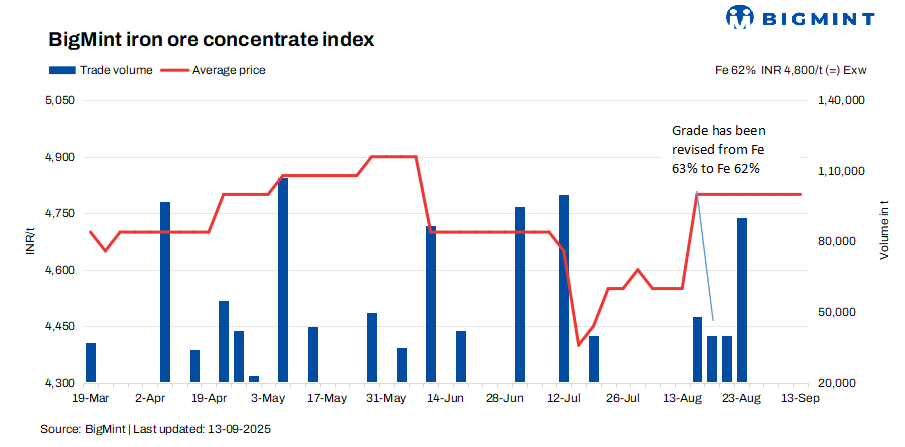Screen dimensions: 905x447
Task: Select the chart title BigMint iron ore concentrate index
Action: [211, 41]
